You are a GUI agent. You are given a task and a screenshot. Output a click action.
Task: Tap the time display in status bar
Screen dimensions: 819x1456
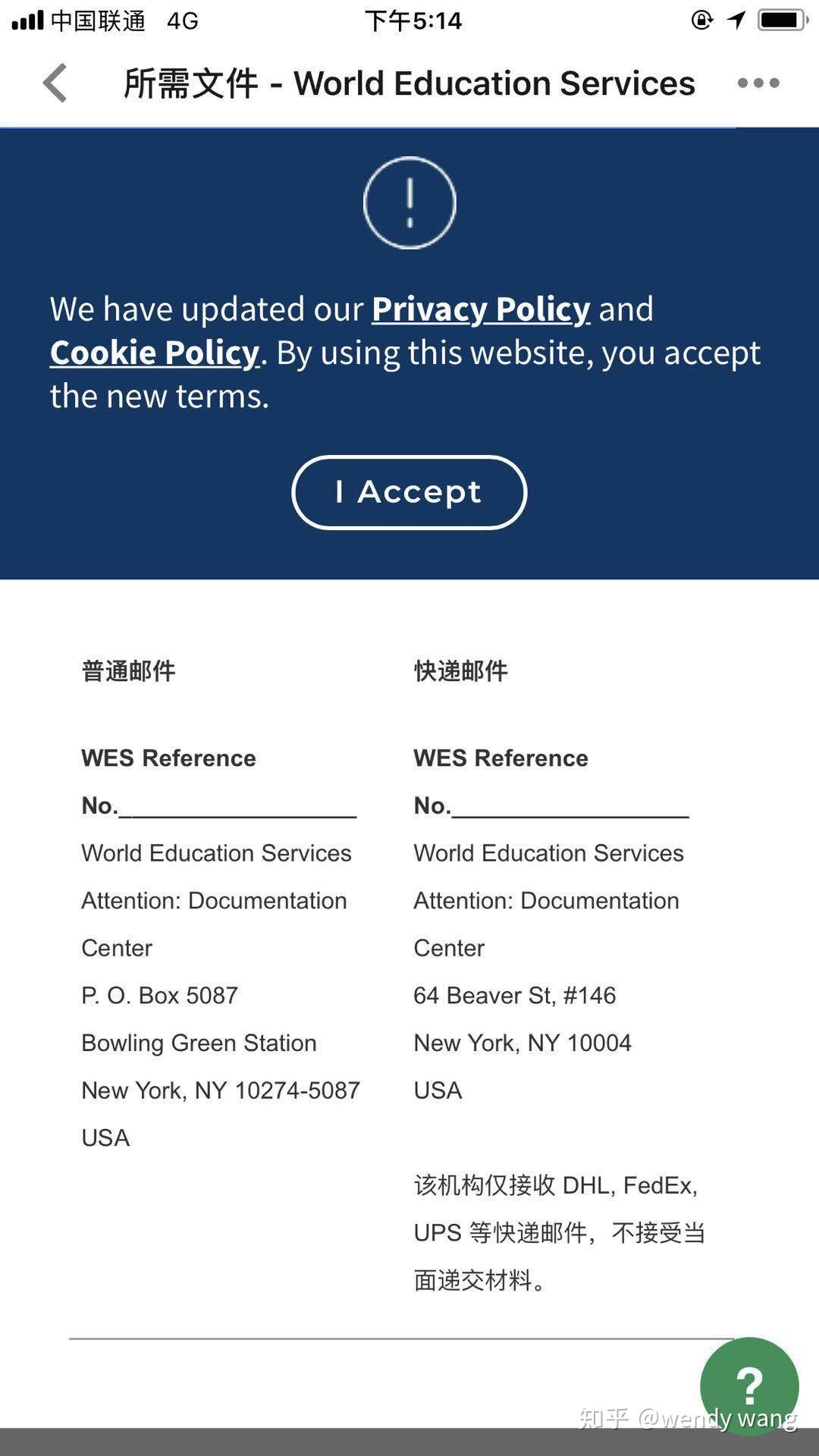pyautogui.click(x=413, y=20)
